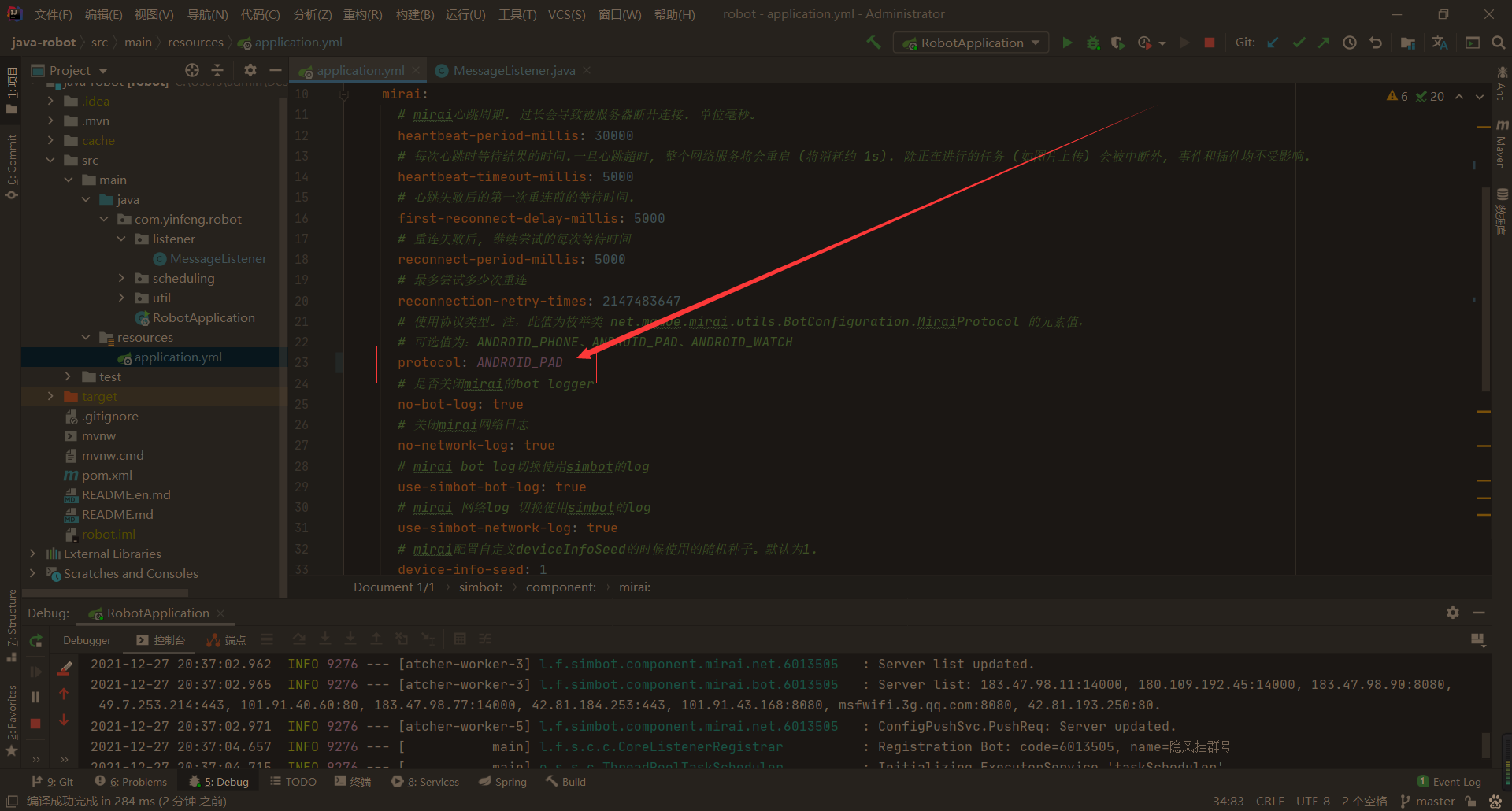Update project via Git blue arrow
Screen dimensions: 1512x811
1273,43
